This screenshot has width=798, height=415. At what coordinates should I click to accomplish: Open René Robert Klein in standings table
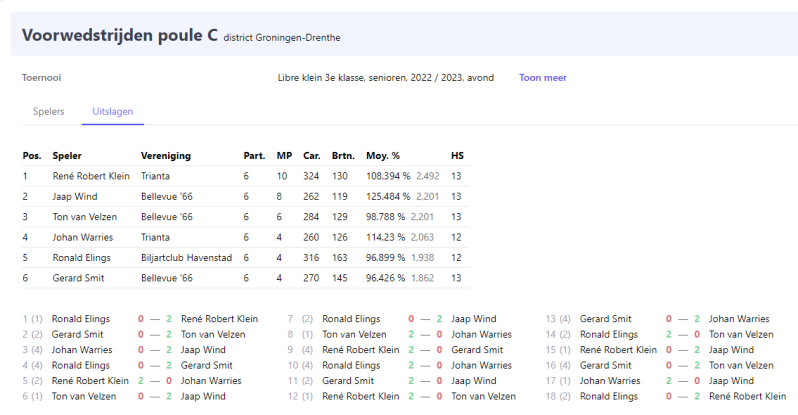(x=91, y=176)
